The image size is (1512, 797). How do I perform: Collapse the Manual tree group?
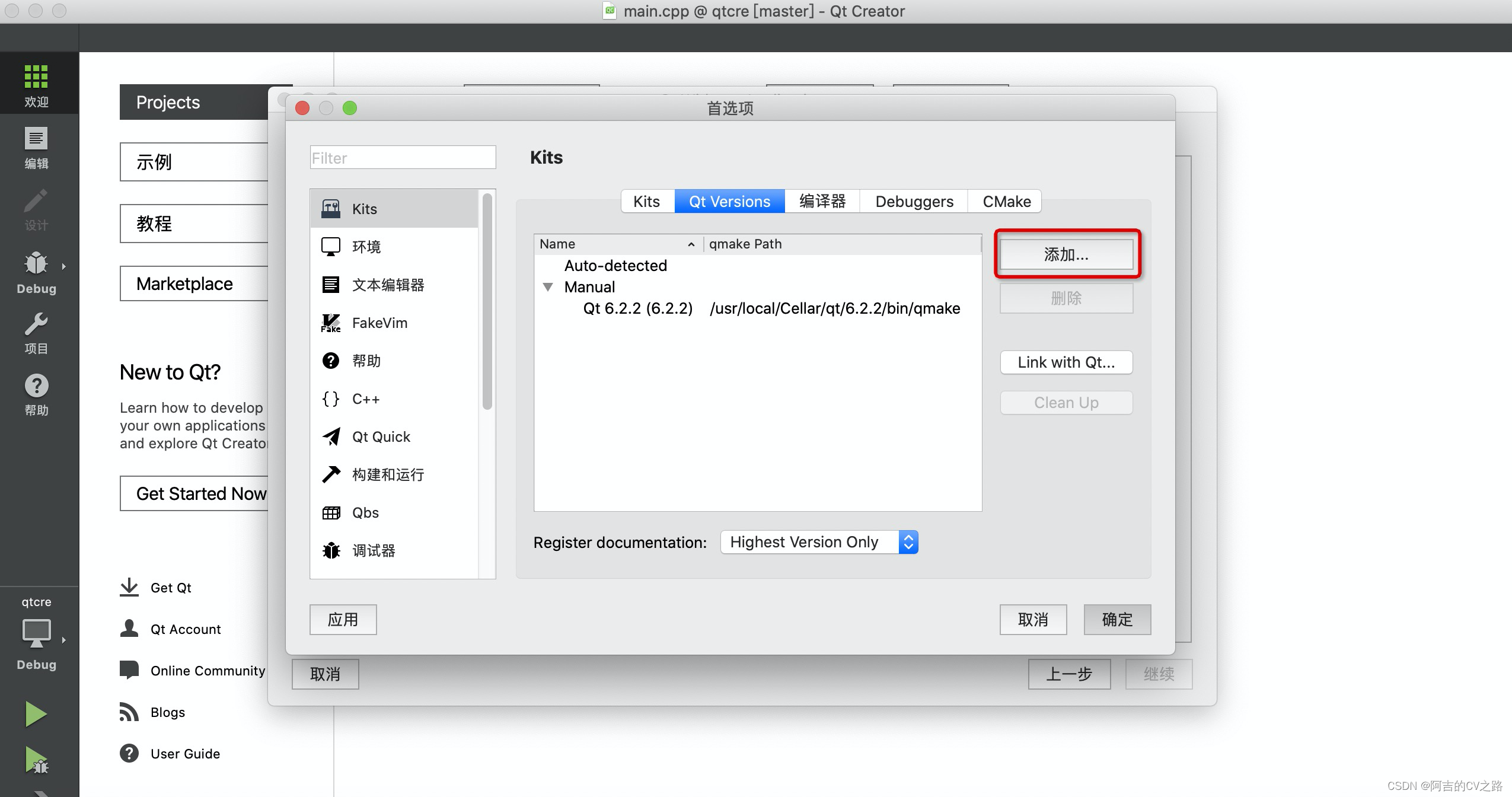tap(548, 287)
